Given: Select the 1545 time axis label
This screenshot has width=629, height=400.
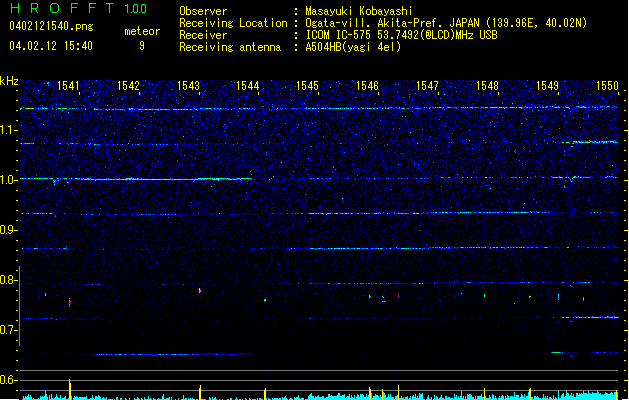Looking at the screenshot, I should [307, 86].
